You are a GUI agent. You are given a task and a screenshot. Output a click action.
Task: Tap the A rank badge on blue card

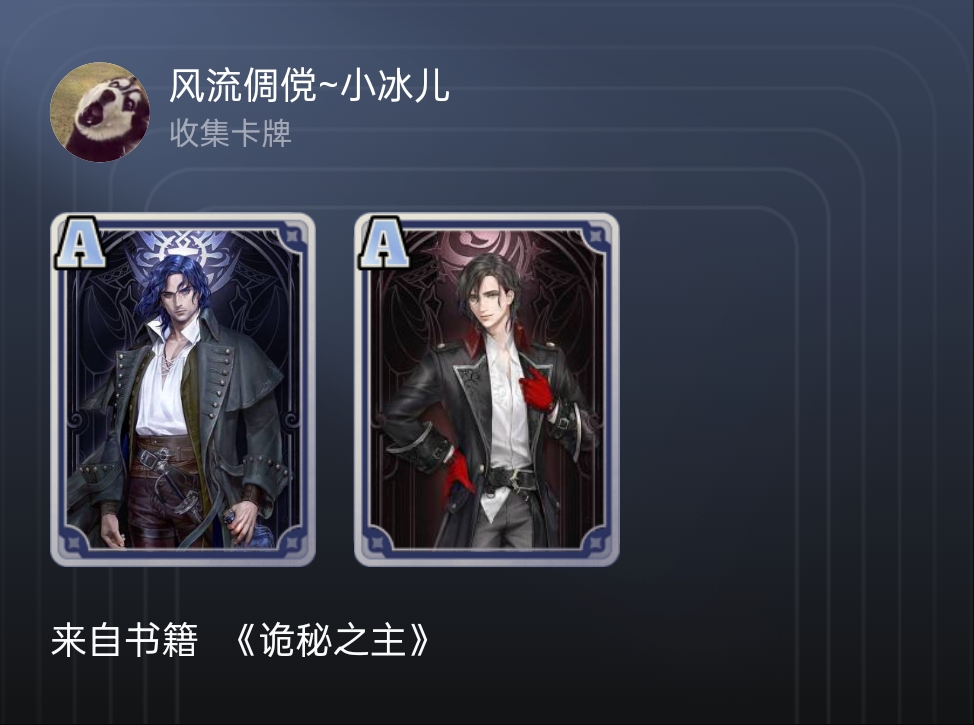click(80, 242)
